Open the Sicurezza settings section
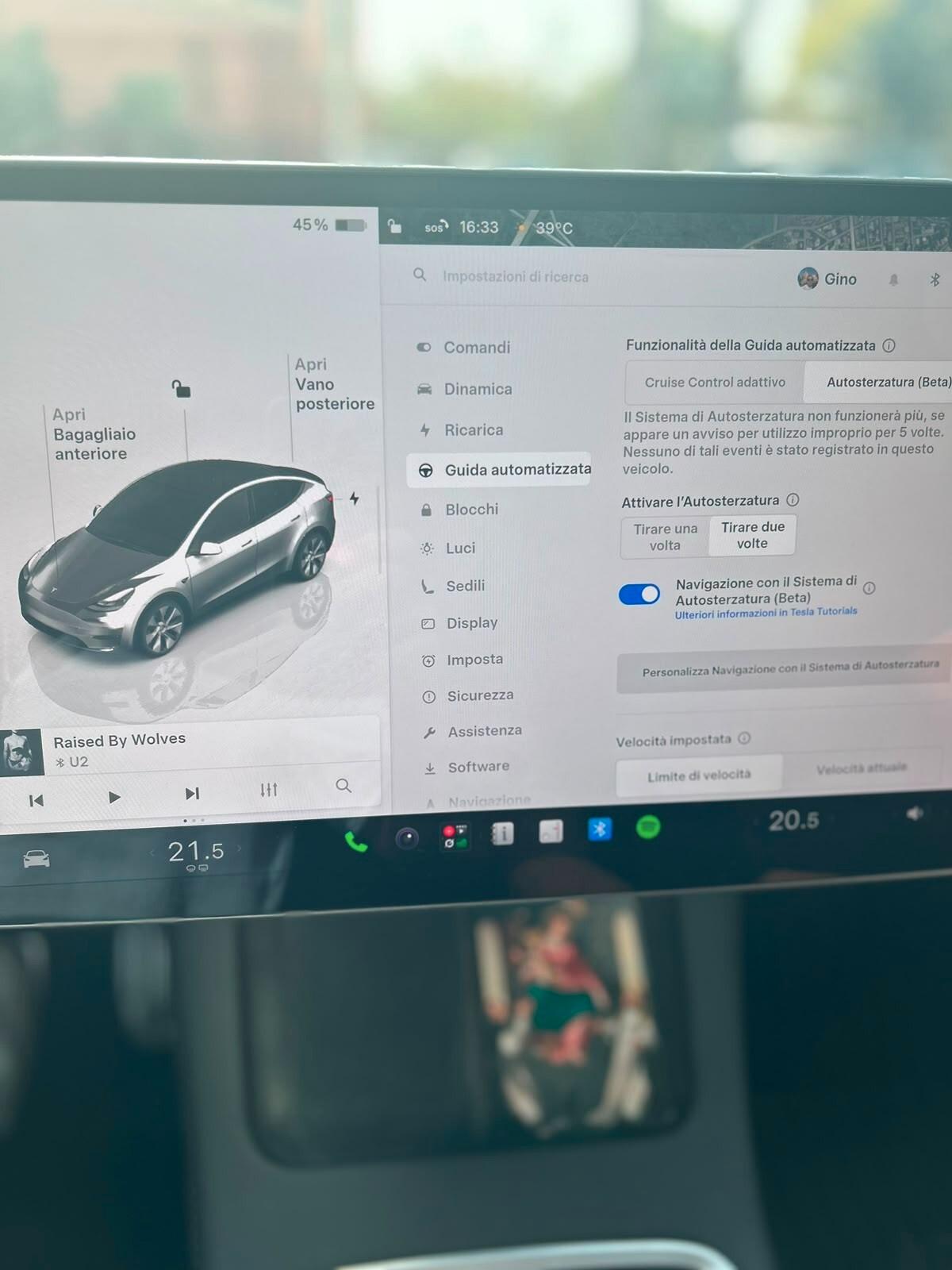The height and width of the screenshot is (1270, 952). pyautogui.click(x=468, y=695)
